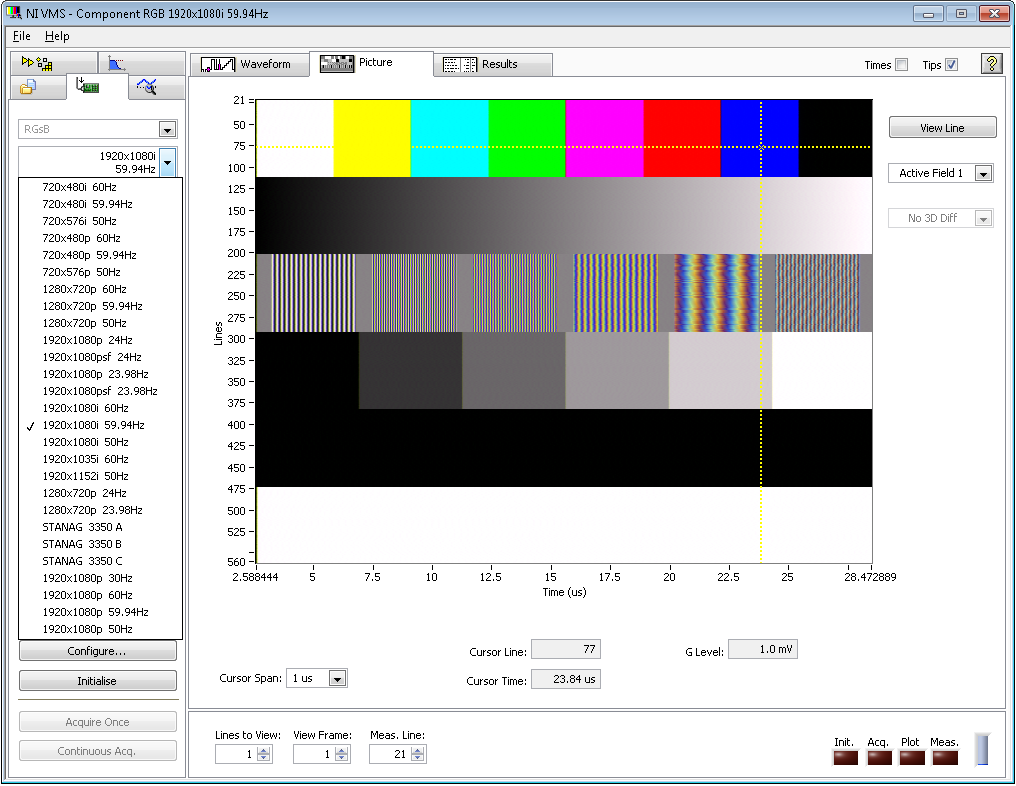
Task: Open the Active Field 1 dropdown
Action: click(x=983, y=174)
